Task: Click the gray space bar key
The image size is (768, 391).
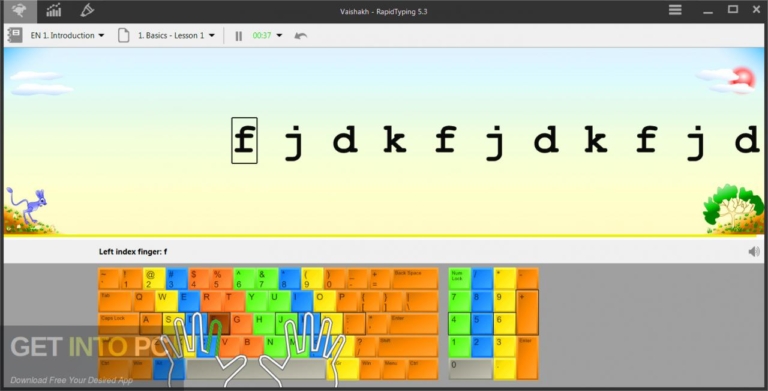Action: [x=256, y=369]
